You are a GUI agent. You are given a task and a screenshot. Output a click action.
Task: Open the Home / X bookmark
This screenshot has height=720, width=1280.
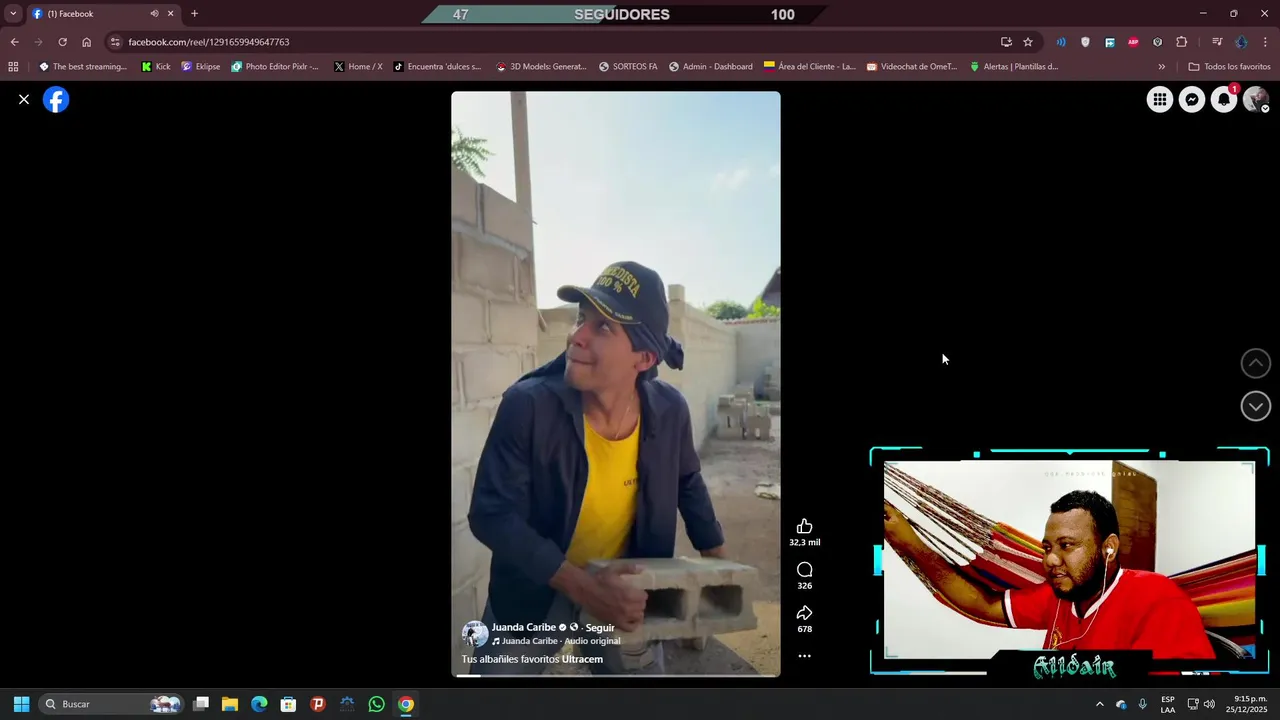(x=358, y=67)
